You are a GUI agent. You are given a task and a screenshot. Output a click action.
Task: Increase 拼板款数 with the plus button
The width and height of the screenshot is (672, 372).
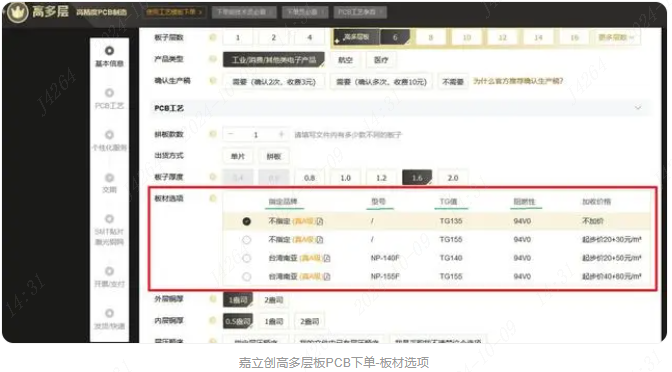point(281,135)
